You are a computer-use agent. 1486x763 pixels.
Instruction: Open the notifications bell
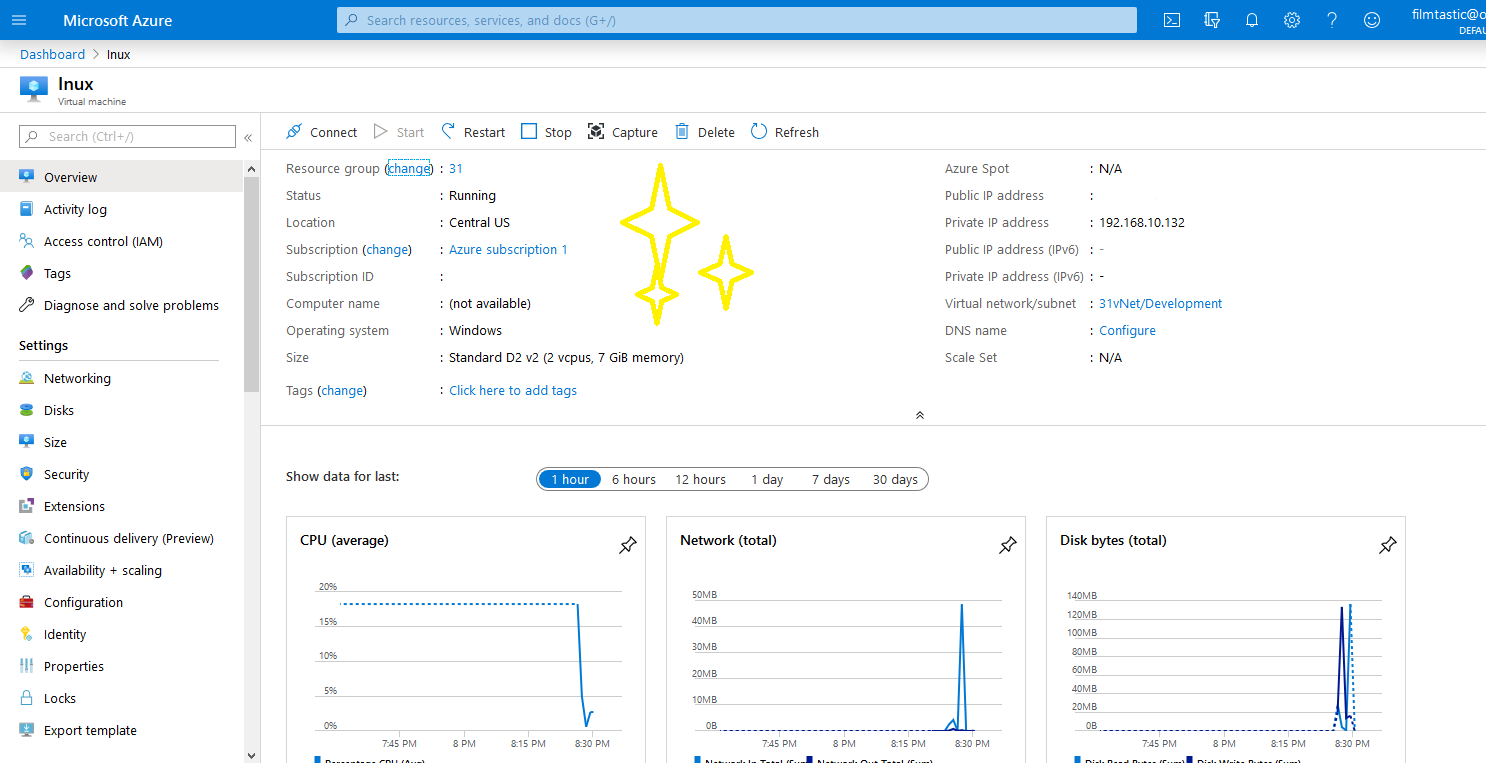pos(1252,20)
